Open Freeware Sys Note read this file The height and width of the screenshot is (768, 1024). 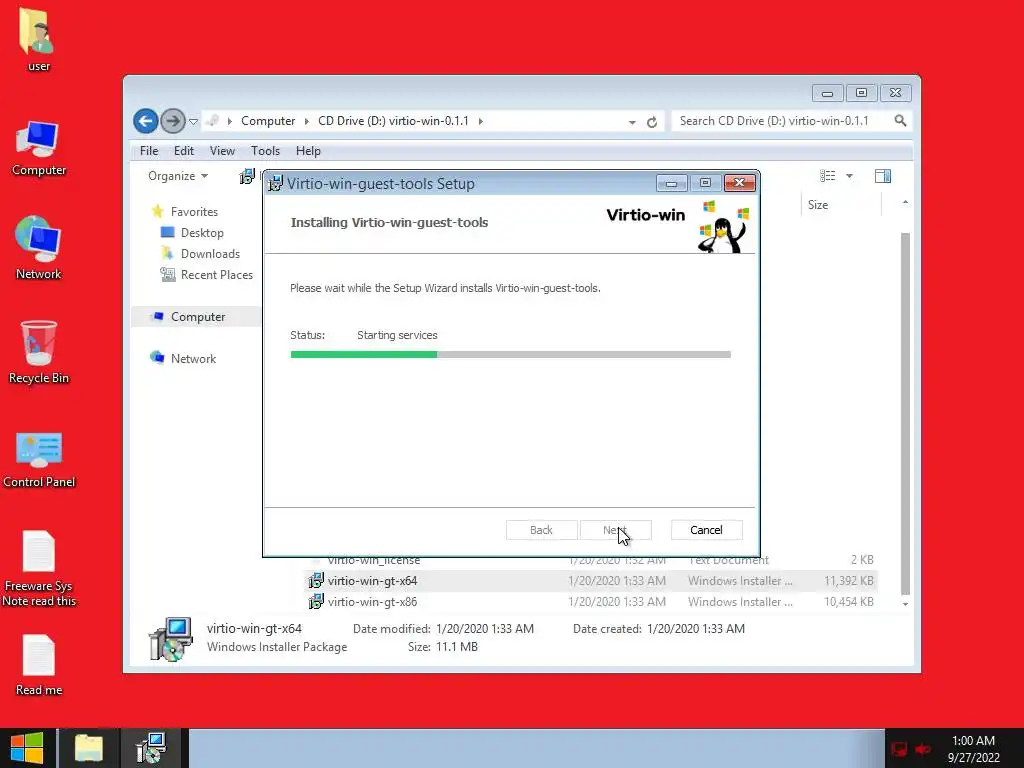click(x=39, y=568)
